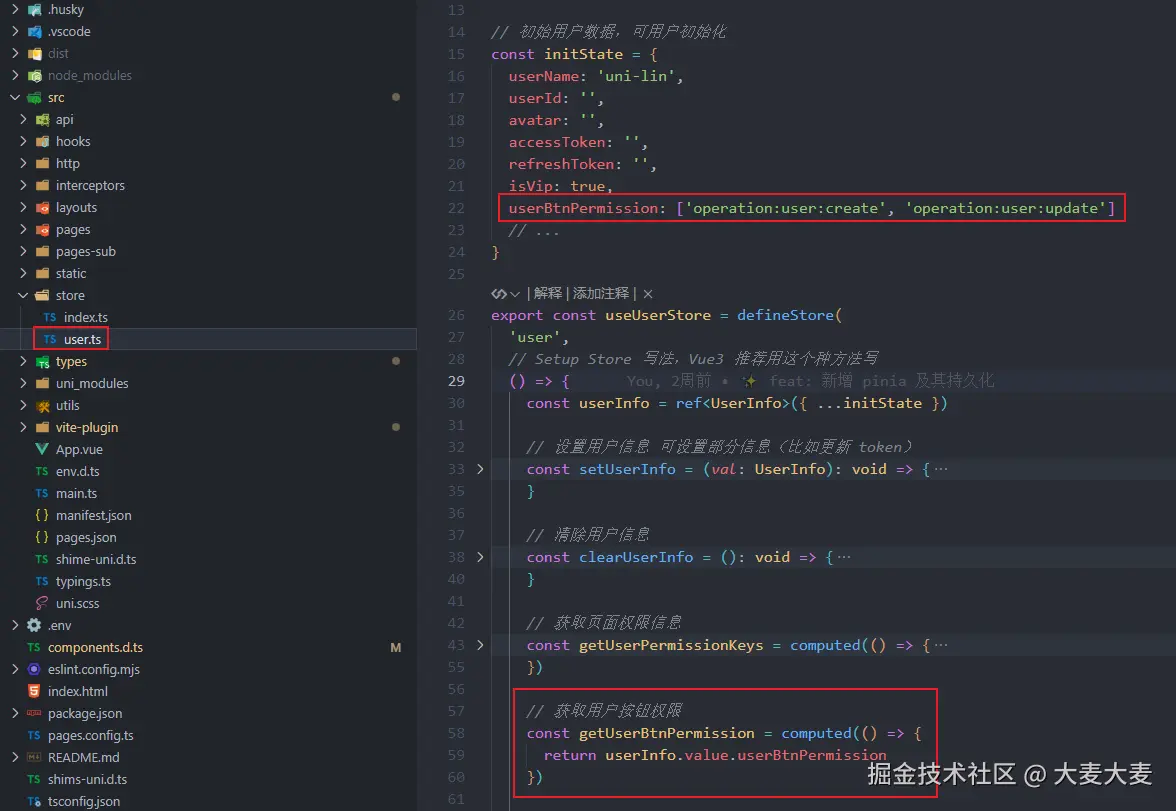Expand the types folder chevron

[23, 361]
